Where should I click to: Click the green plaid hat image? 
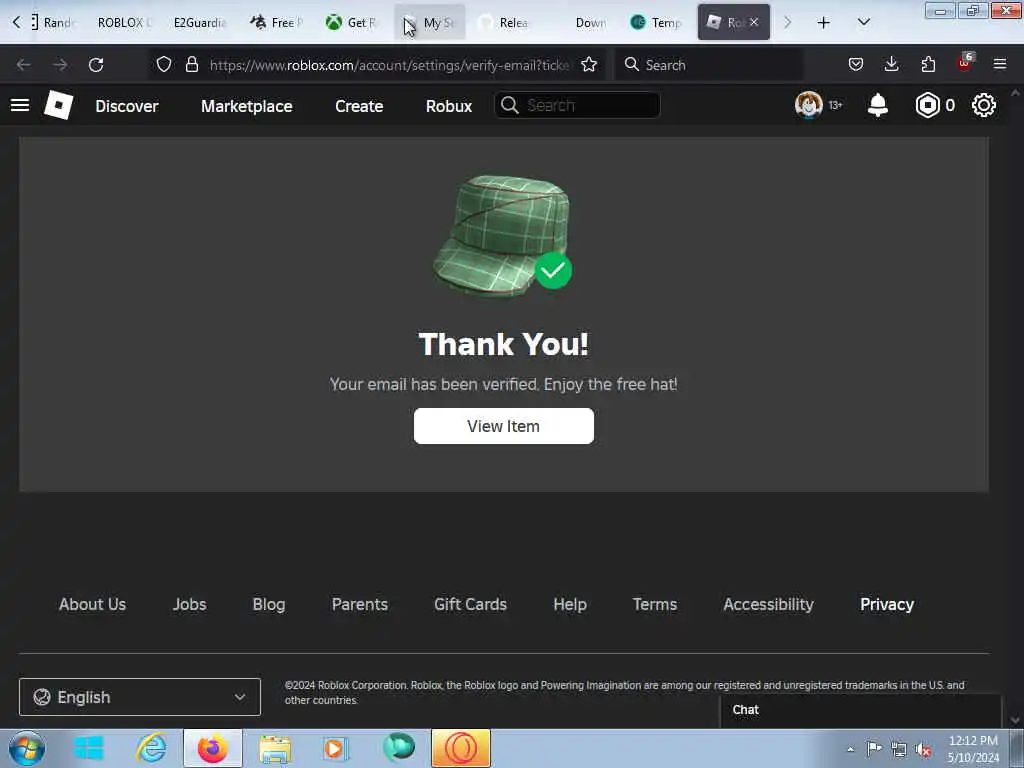502,235
